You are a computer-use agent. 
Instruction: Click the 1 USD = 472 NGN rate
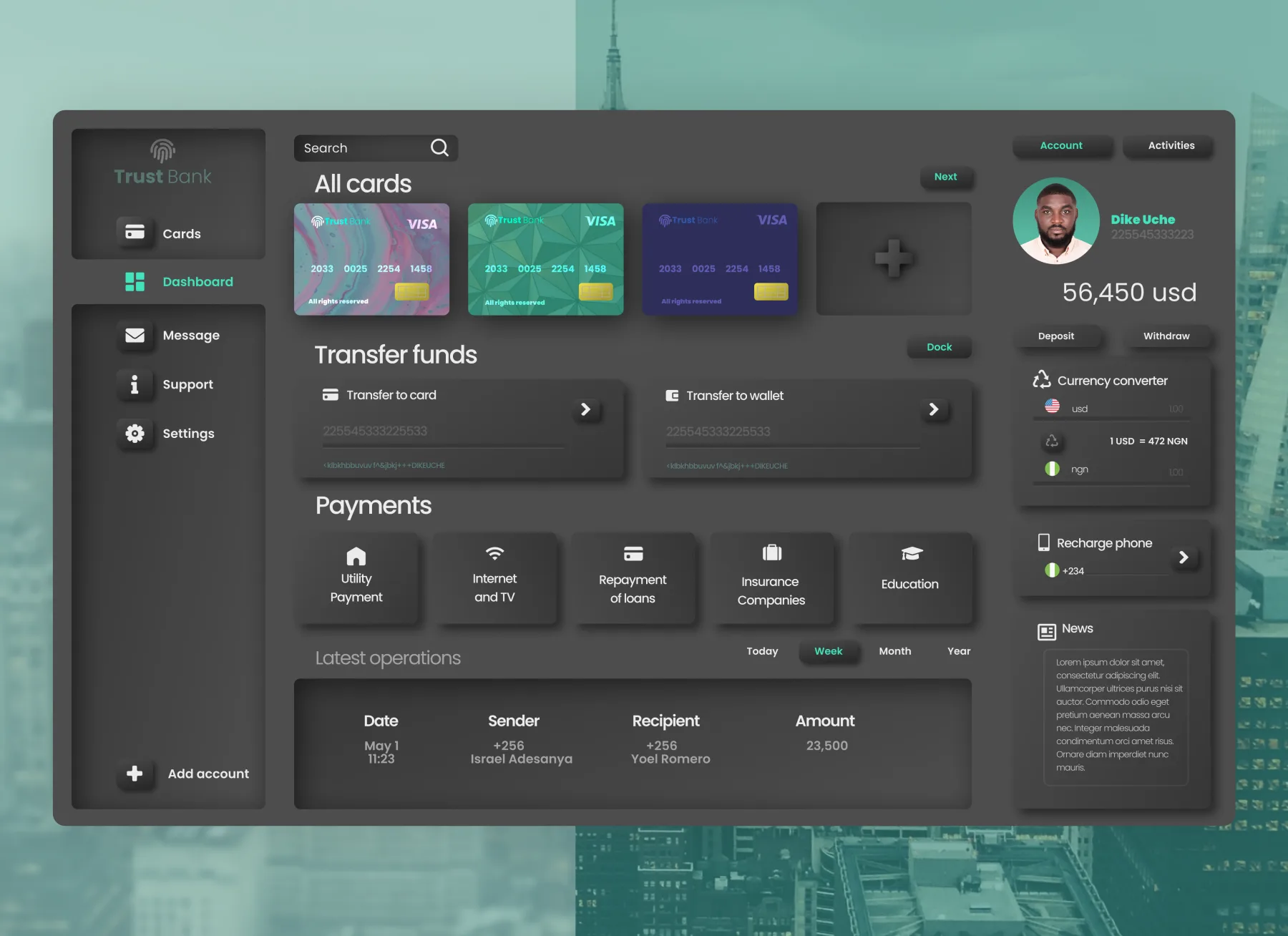(x=1148, y=442)
